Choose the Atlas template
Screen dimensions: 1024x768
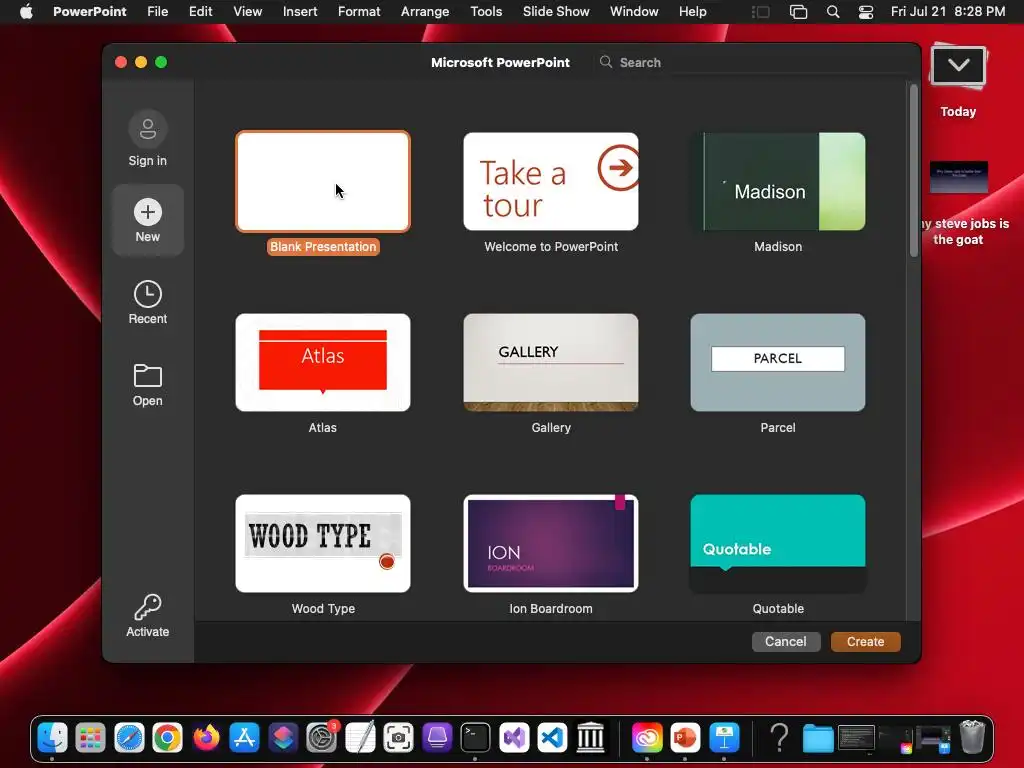(x=323, y=362)
